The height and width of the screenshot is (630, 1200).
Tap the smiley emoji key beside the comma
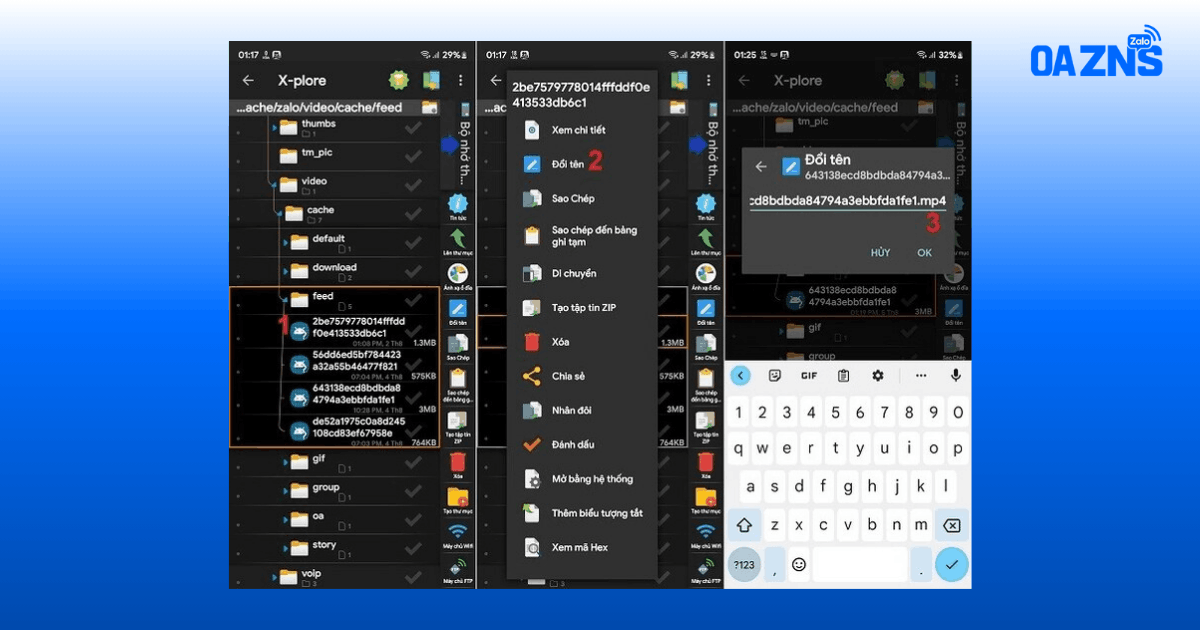[798, 564]
